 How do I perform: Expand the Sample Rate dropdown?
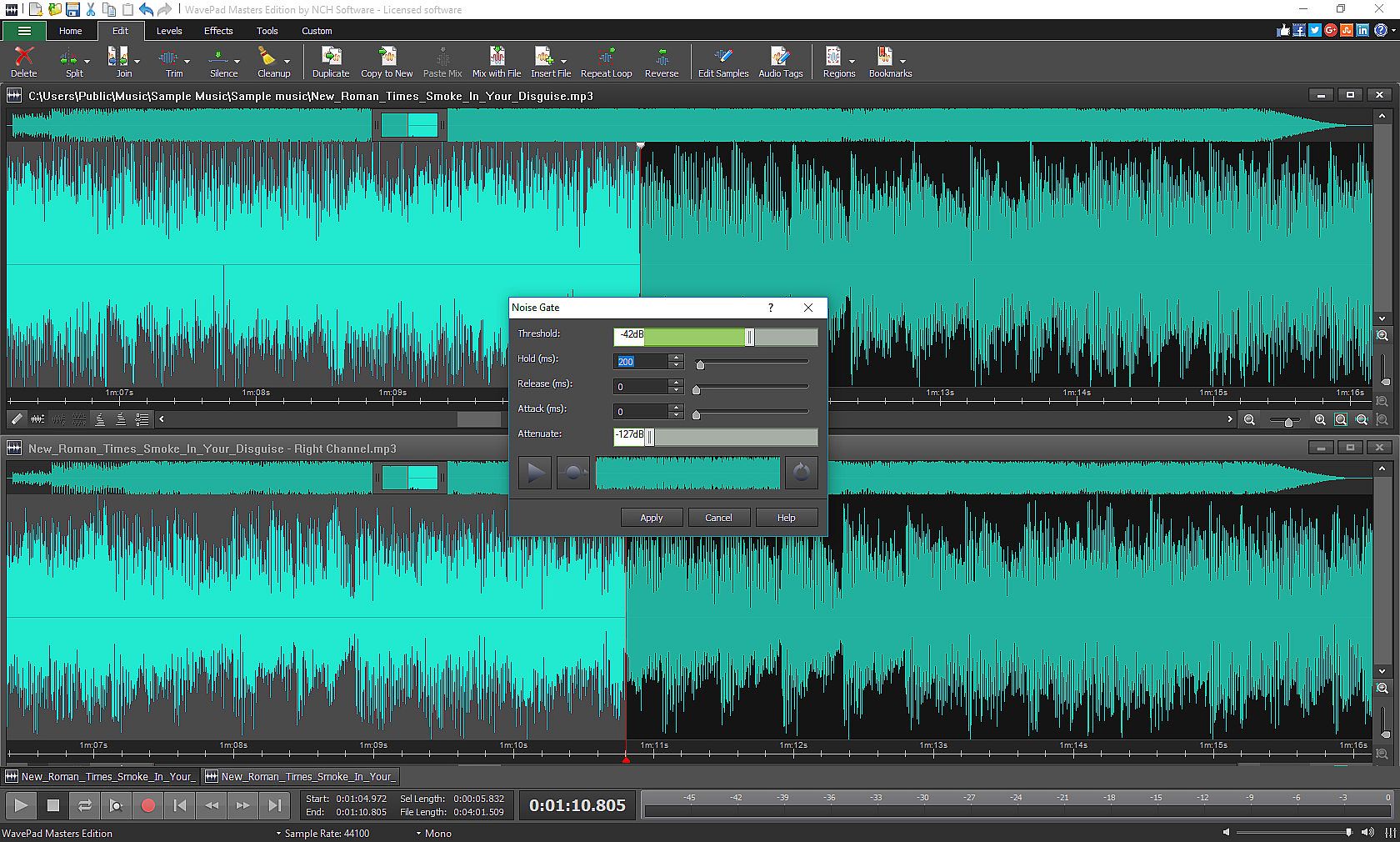(278, 833)
